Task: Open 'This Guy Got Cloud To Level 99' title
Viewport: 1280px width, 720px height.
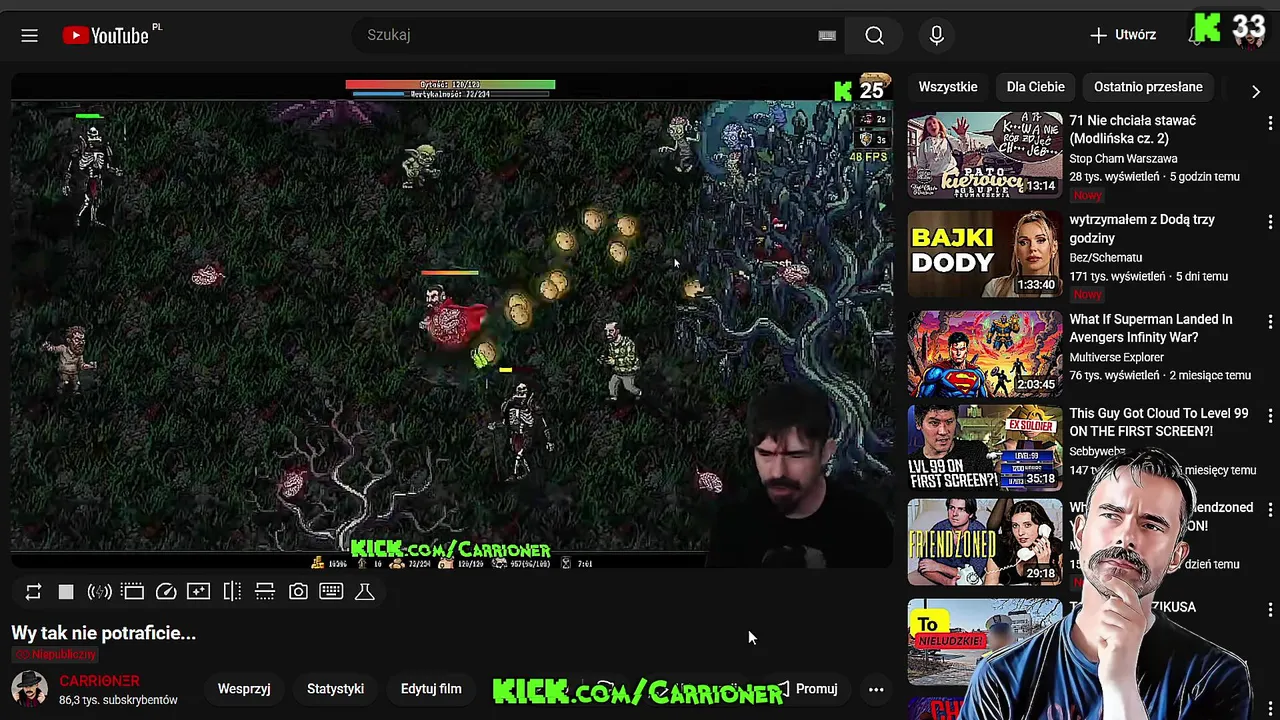Action: pyautogui.click(x=1159, y=422)
